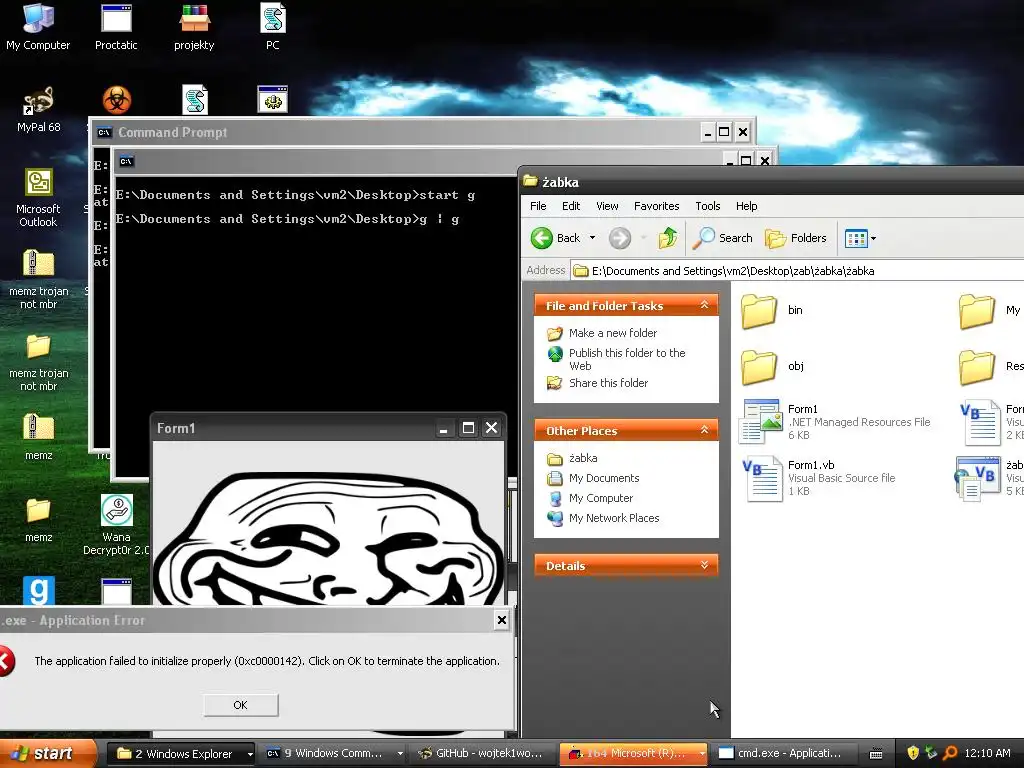The image size is (1024, 768).
Task: Go to żabka under Other Places
Action: click(x=583, y=458)
